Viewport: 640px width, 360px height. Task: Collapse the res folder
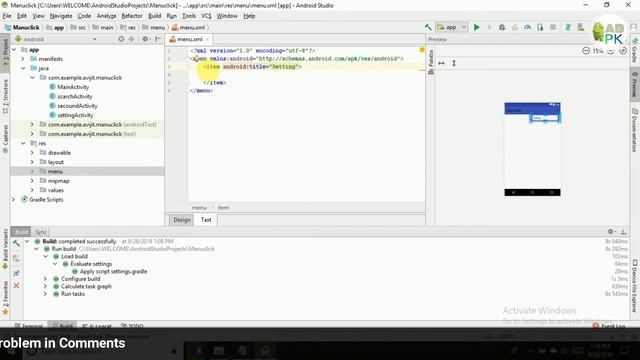tap(23, 143)
